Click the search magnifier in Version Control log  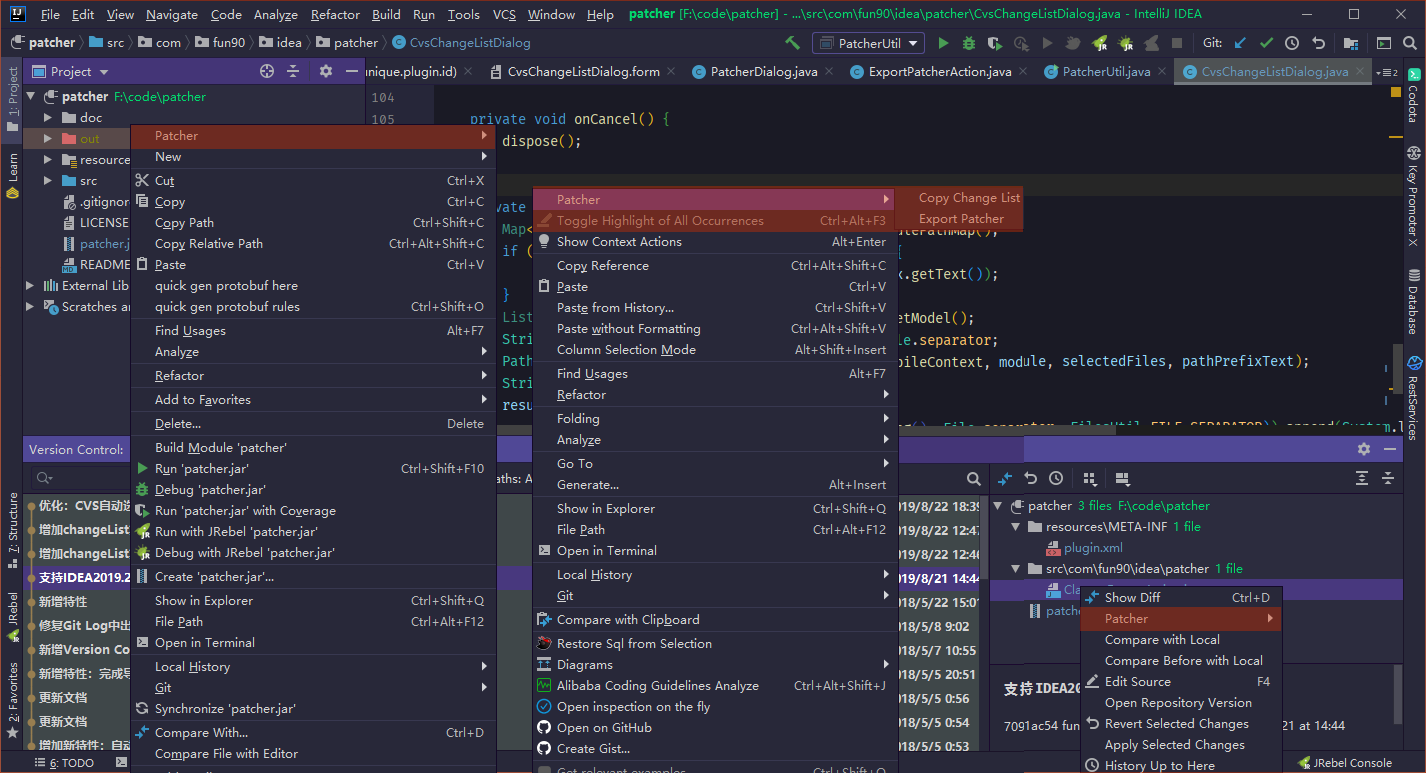[x=974, y=479]
